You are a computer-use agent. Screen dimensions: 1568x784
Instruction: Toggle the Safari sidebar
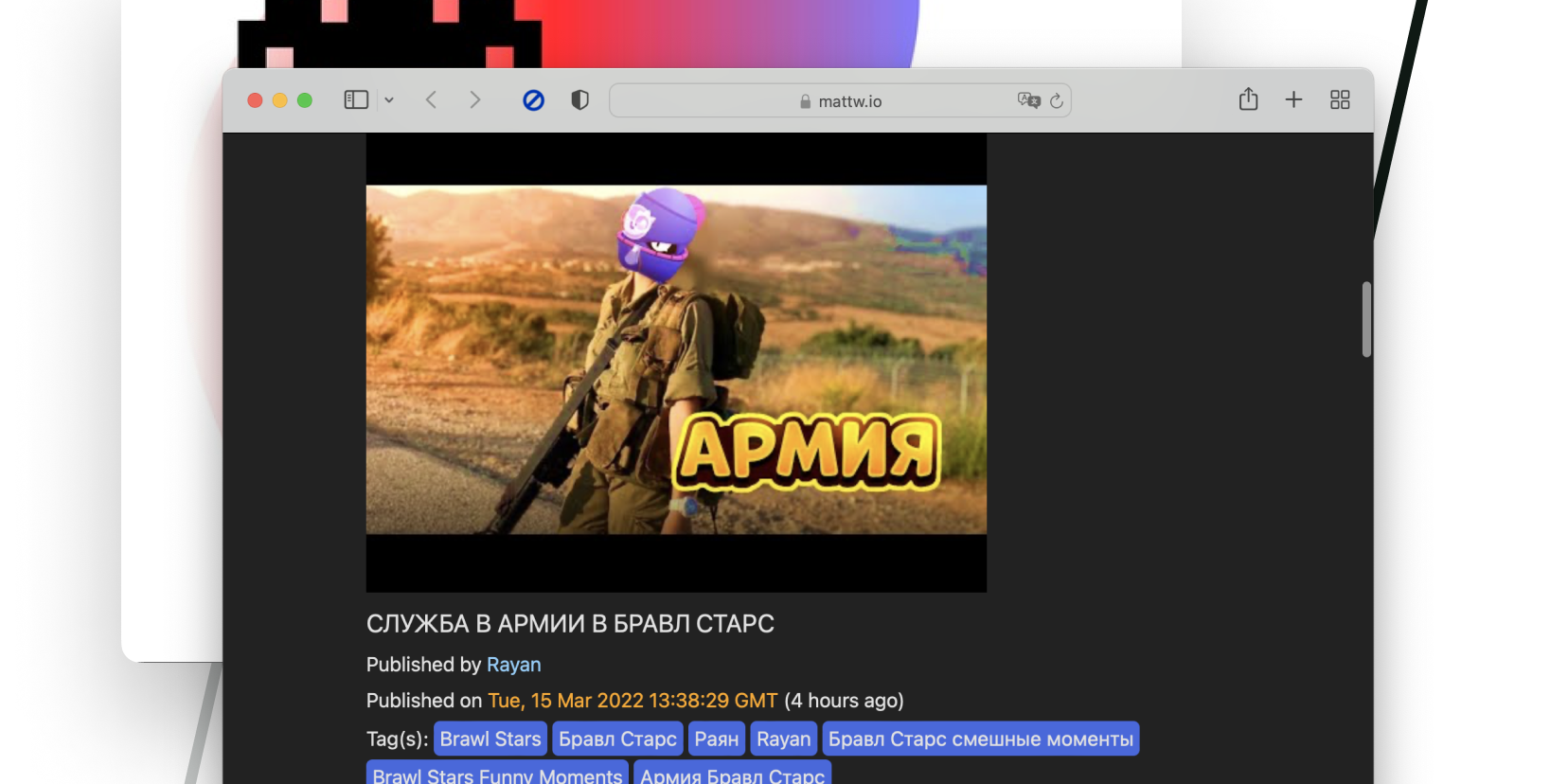click(356, 99)
